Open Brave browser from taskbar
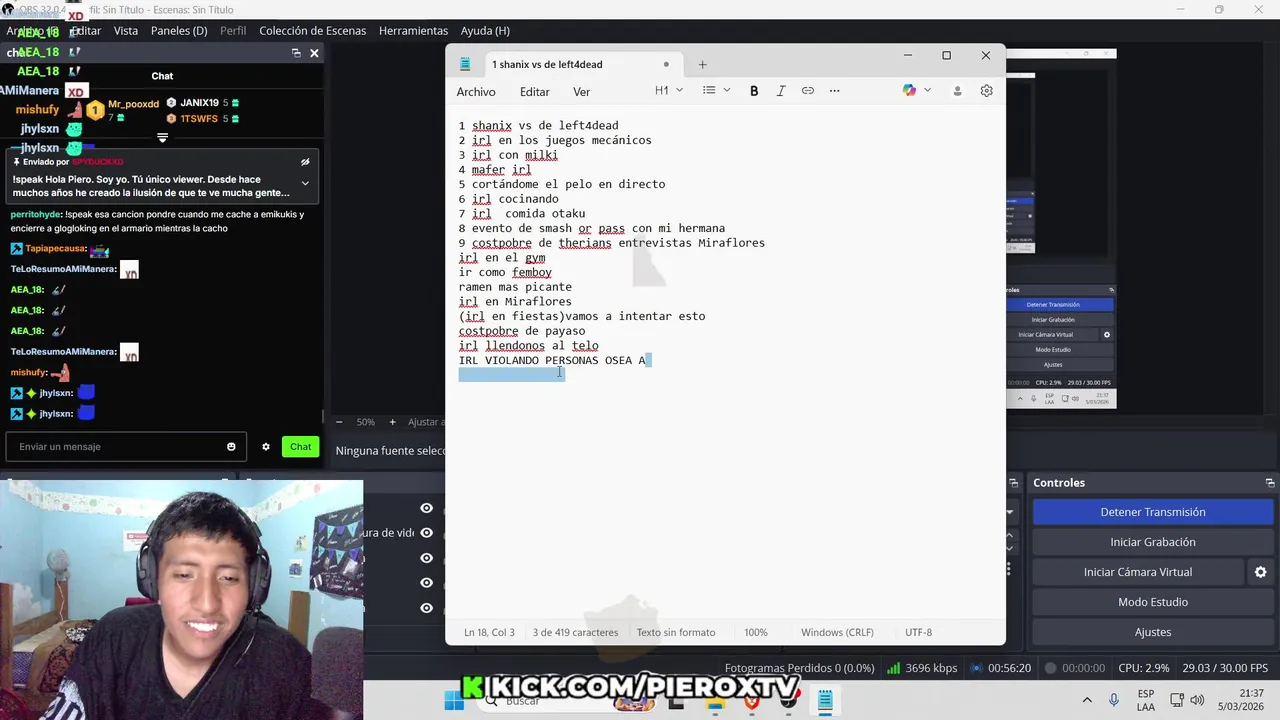 point(752,701)
